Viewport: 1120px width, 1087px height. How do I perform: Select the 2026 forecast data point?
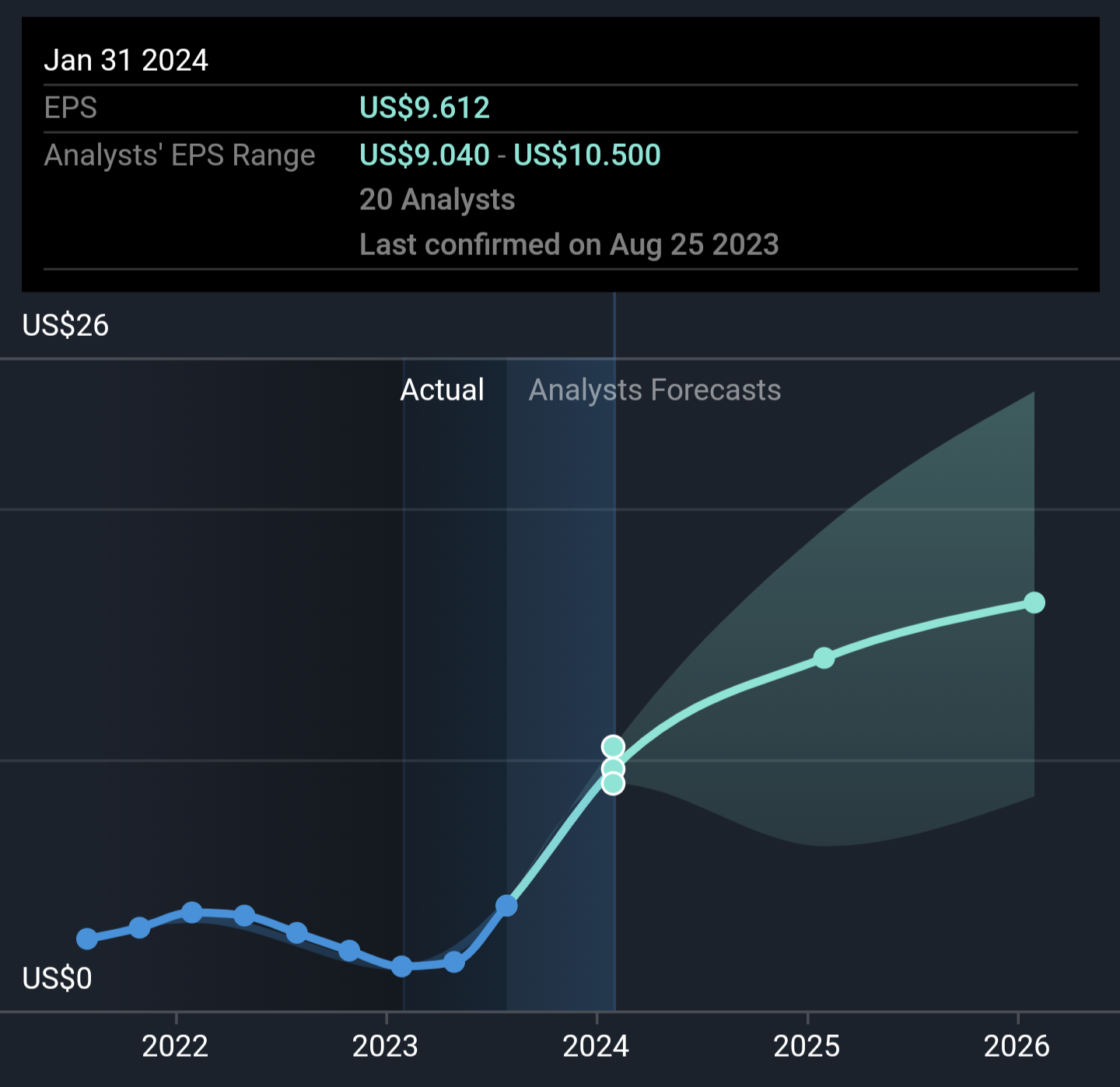pyautogui.click(x=1034, y=603)
